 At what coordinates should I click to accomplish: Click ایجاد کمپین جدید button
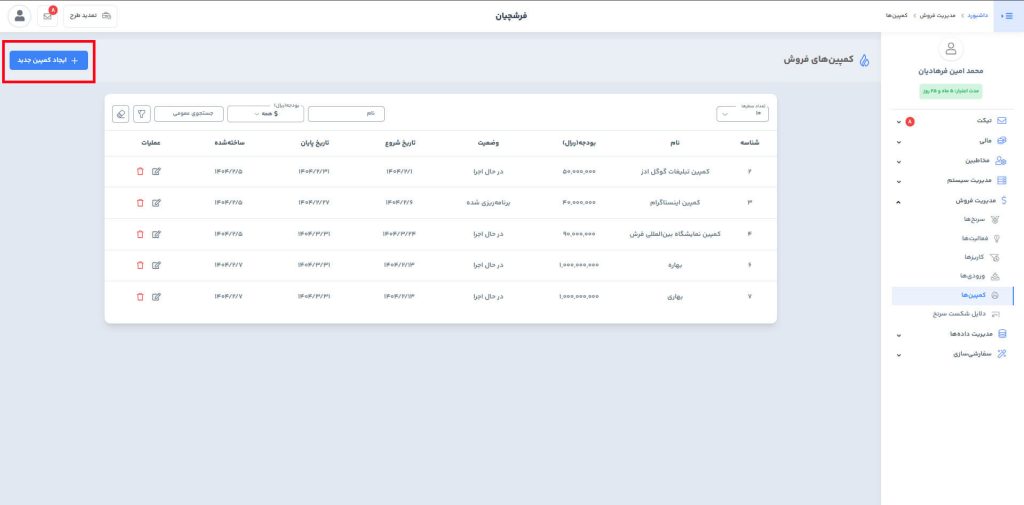[x=49, y=61]
